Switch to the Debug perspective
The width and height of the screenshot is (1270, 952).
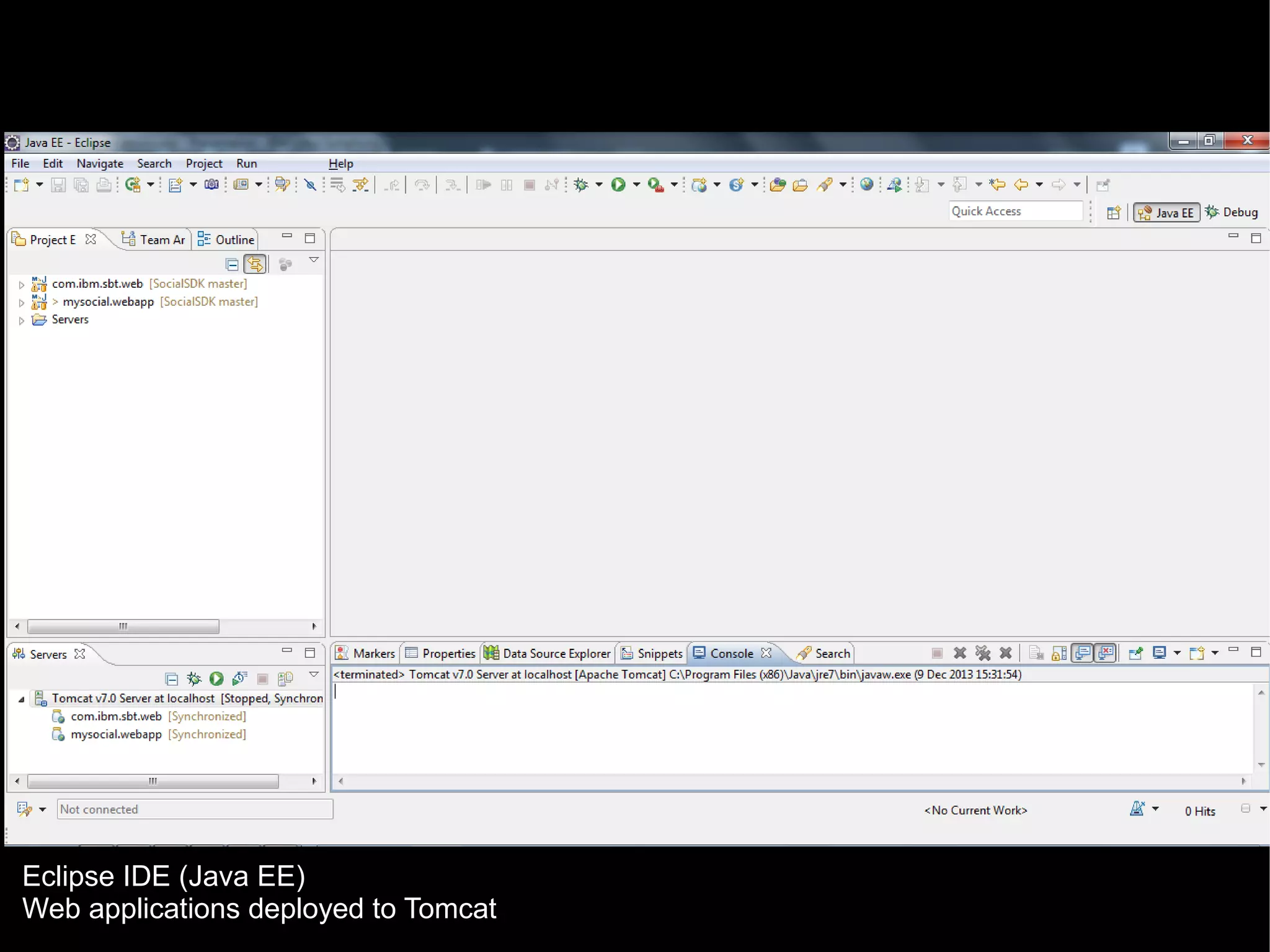point(1232,212)
